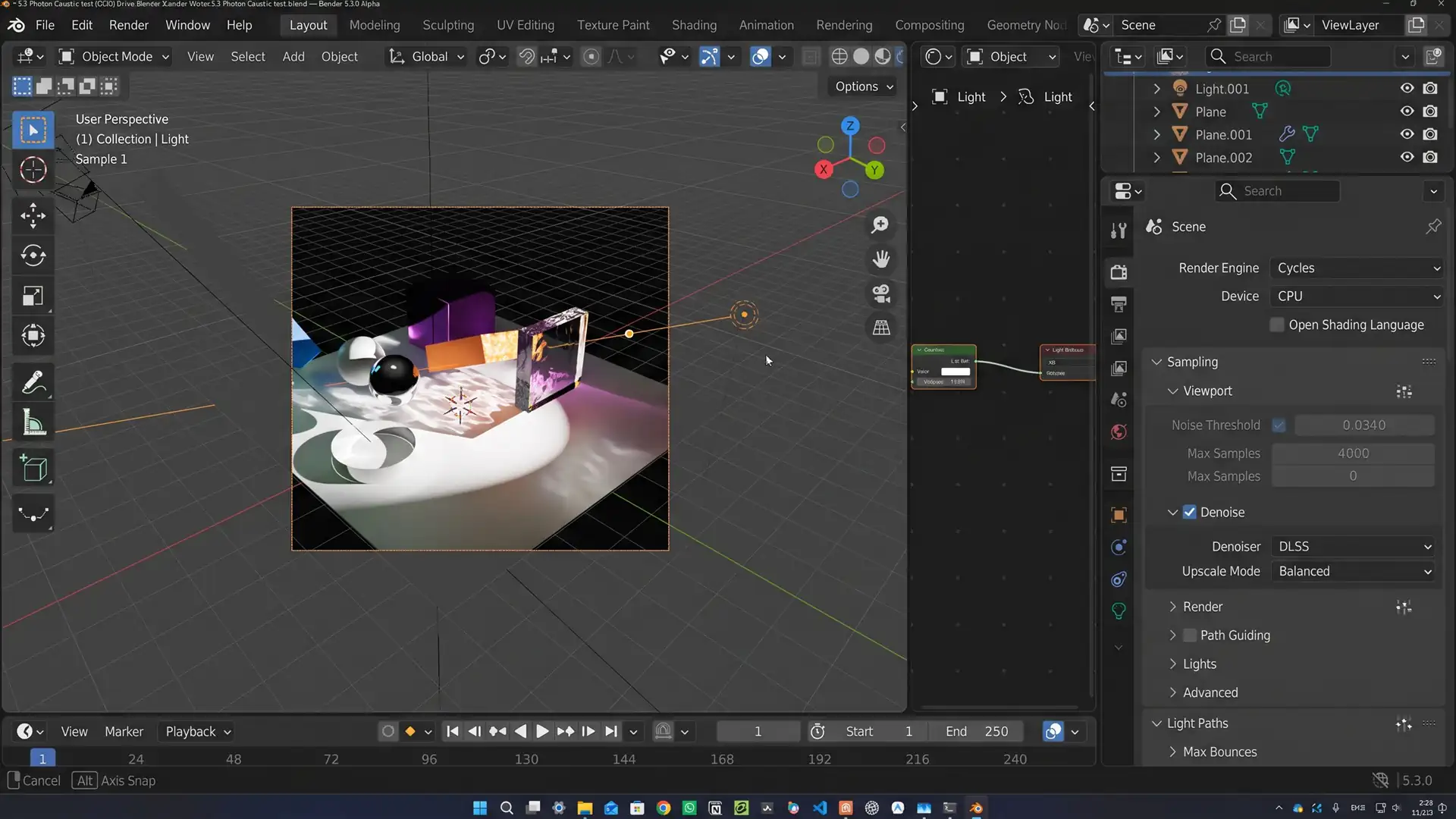Open the Denoiser DLSS dropdown
This screenshot has height=819, width=1456.
click(1354, 547)
